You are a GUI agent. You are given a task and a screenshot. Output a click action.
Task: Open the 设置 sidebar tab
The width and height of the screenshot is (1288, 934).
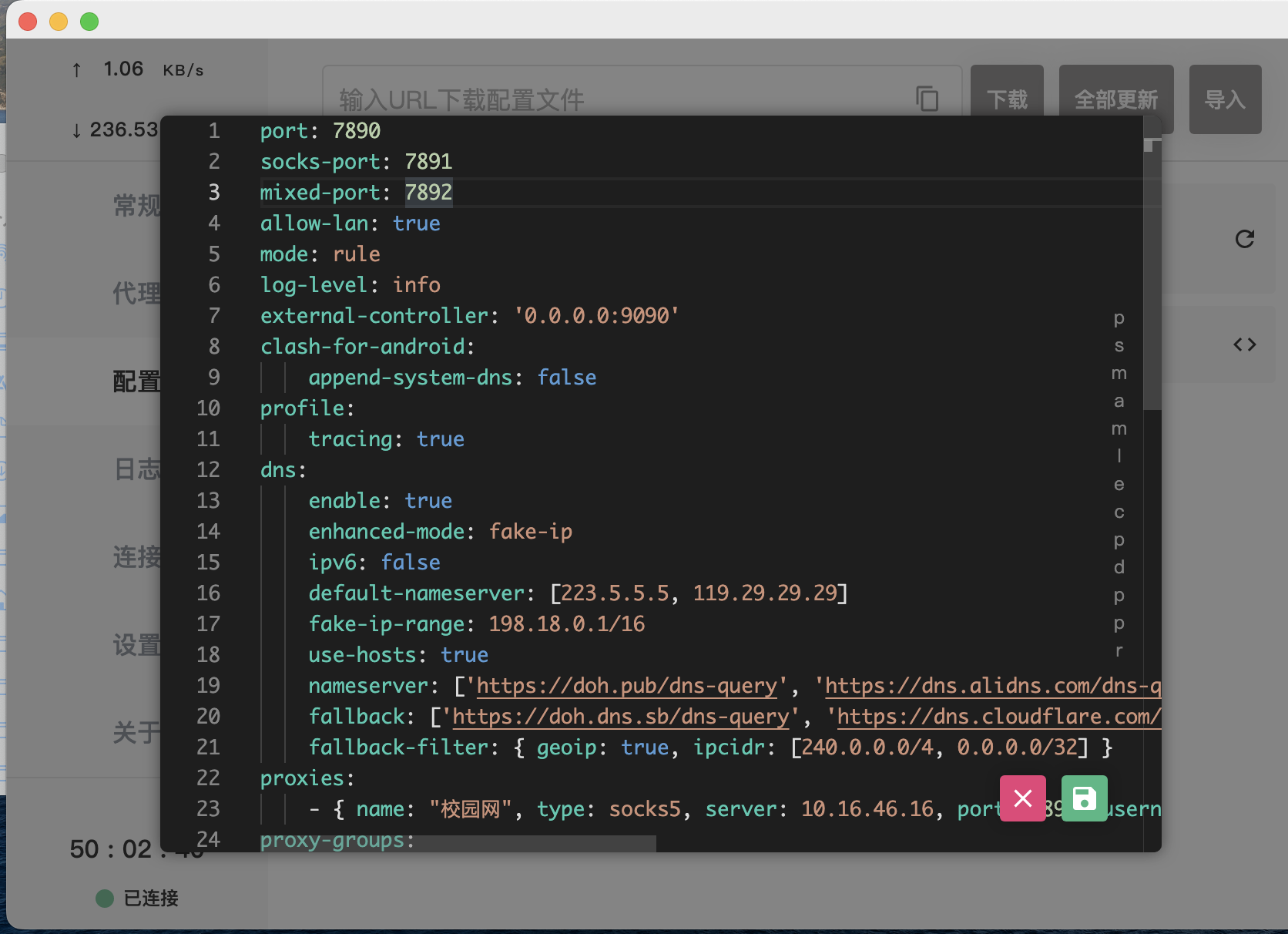(x=137, y=644)
